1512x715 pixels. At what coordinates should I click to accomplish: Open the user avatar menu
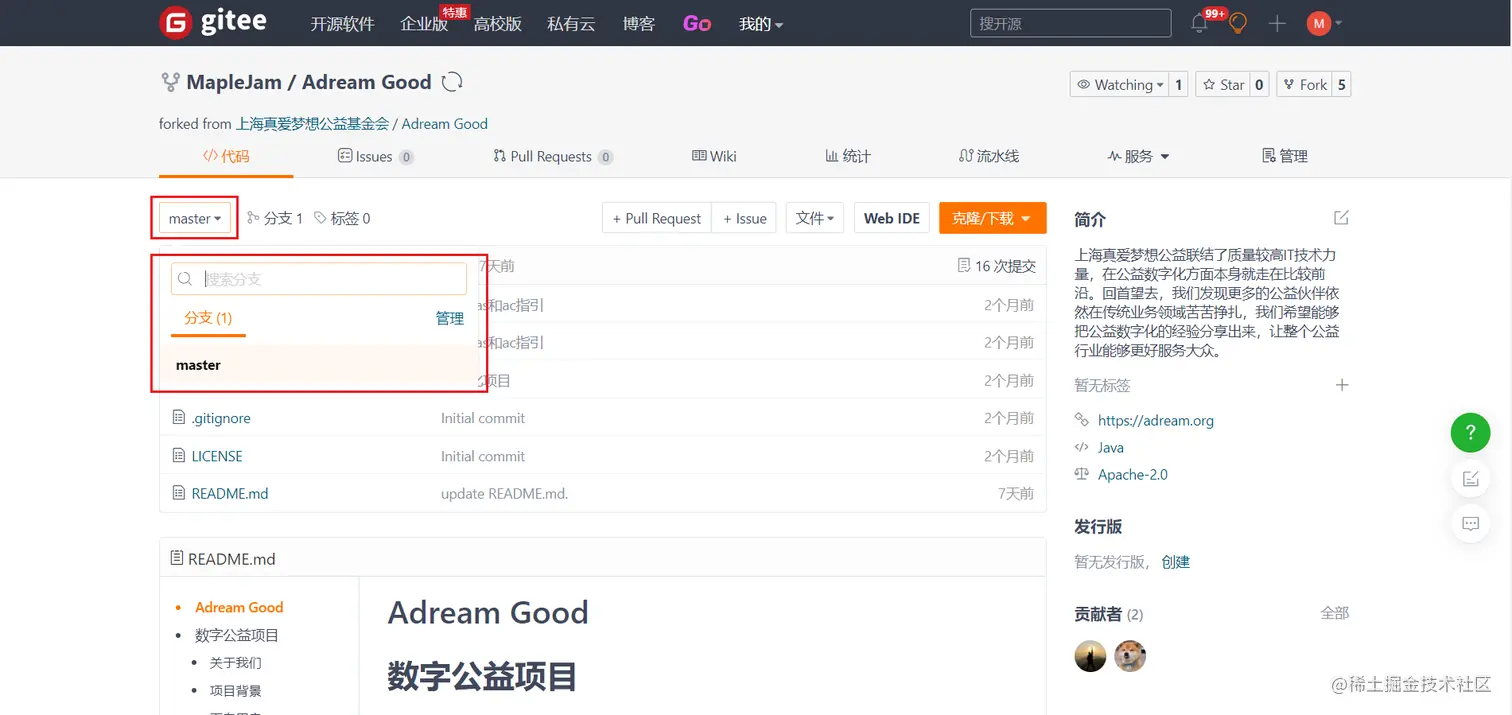point(1324,23)
